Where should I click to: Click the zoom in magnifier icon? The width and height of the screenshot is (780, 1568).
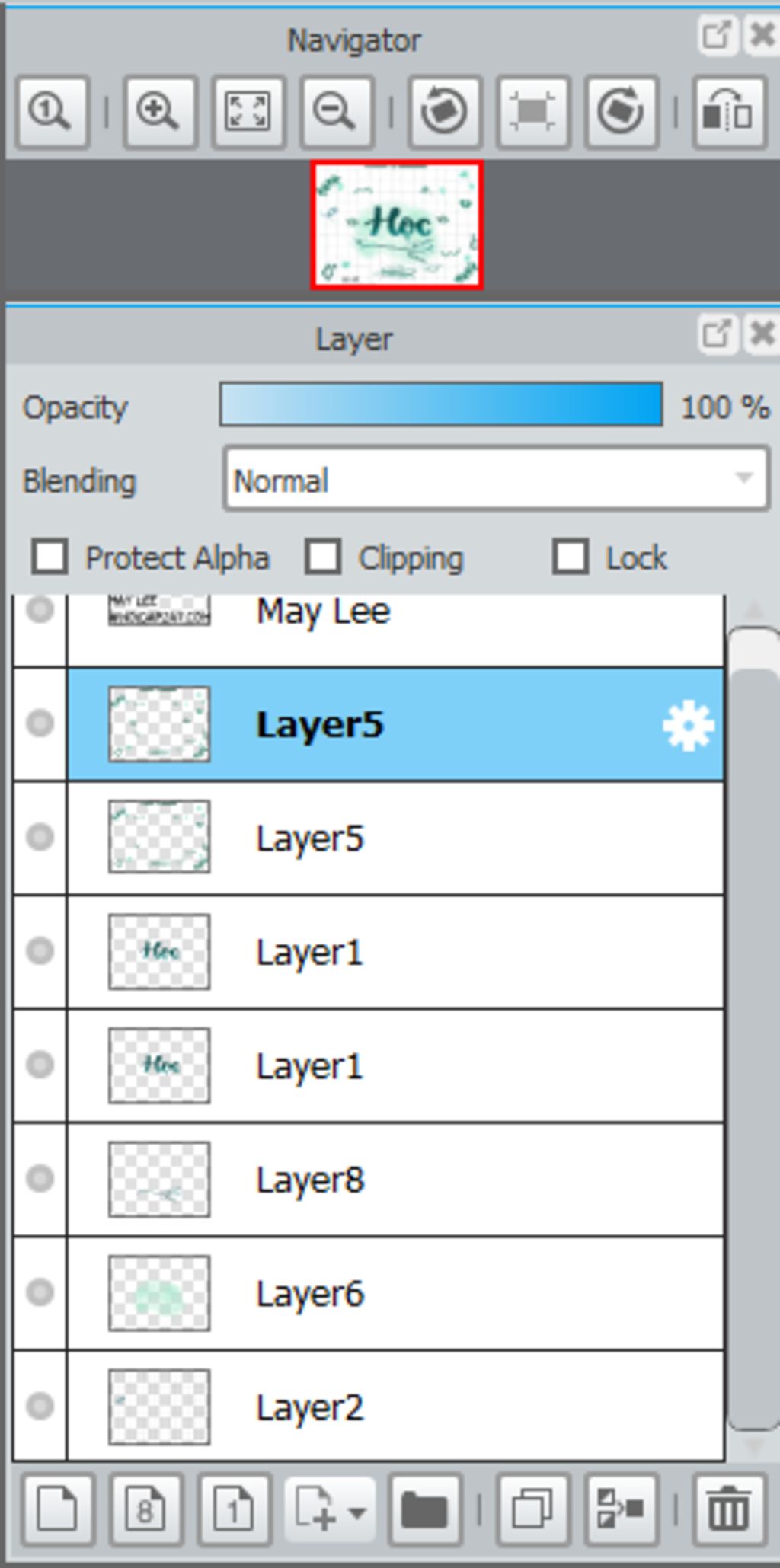click(158, 112)
